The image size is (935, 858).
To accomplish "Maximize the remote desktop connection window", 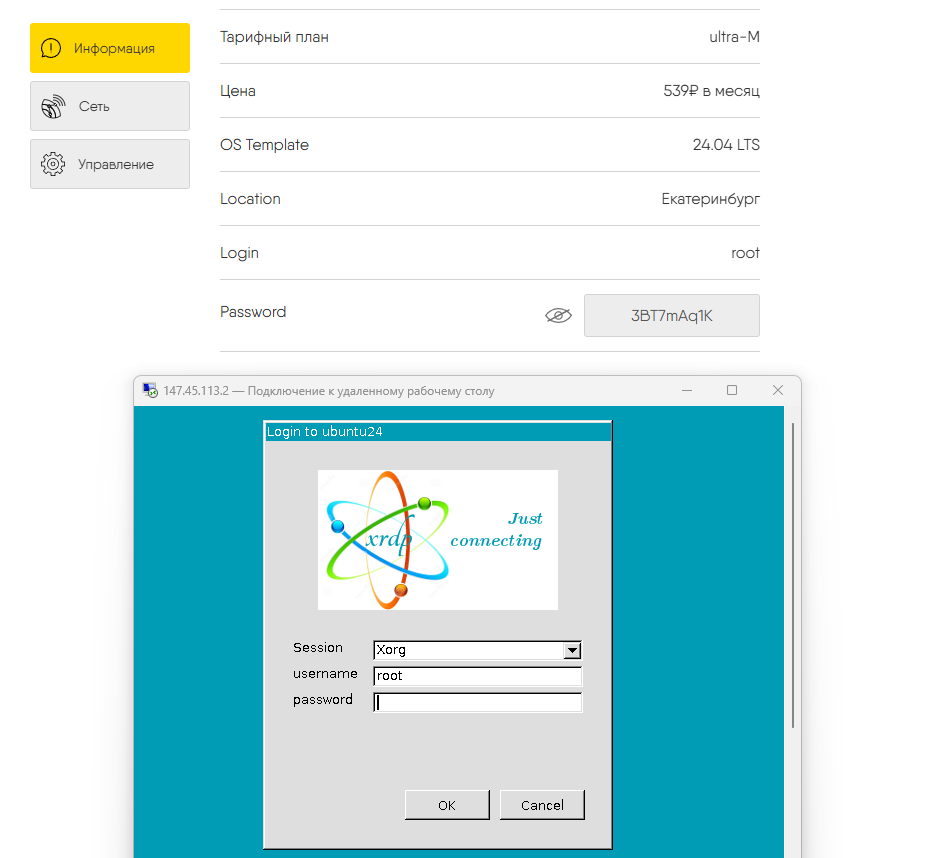I will coord(732,390).
